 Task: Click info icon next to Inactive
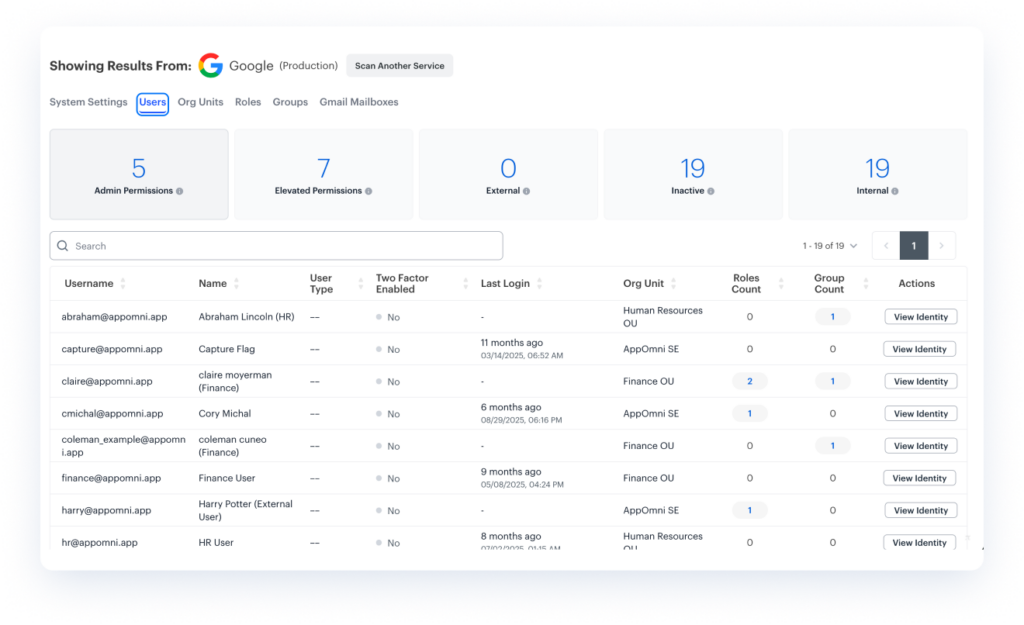point(712,191)
